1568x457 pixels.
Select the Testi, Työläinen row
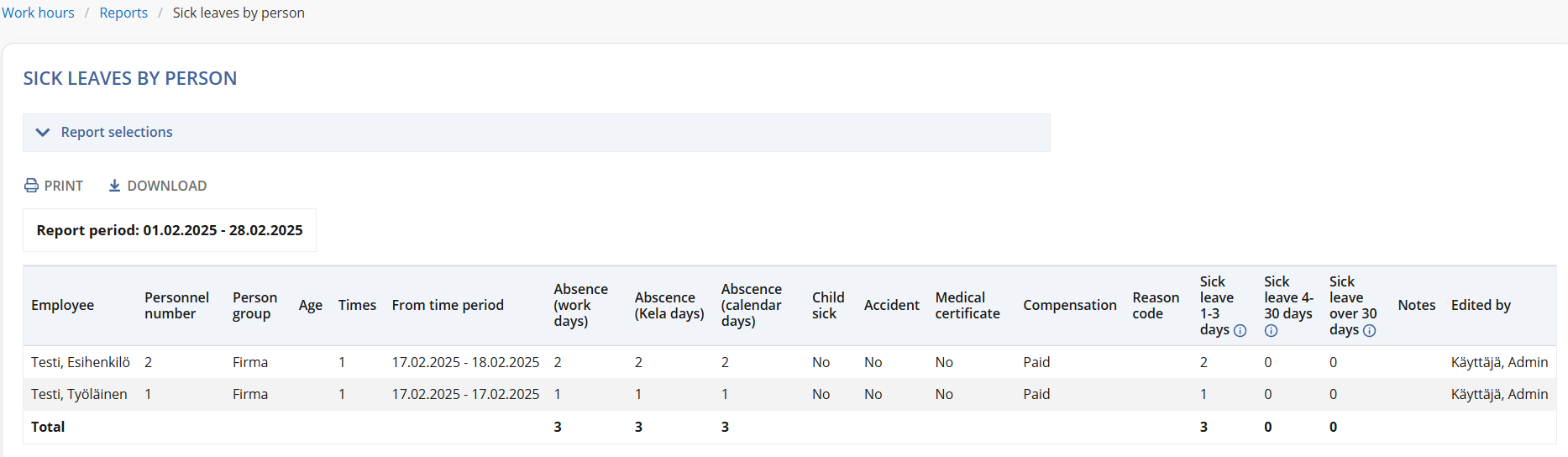click(x=789, y=394)
